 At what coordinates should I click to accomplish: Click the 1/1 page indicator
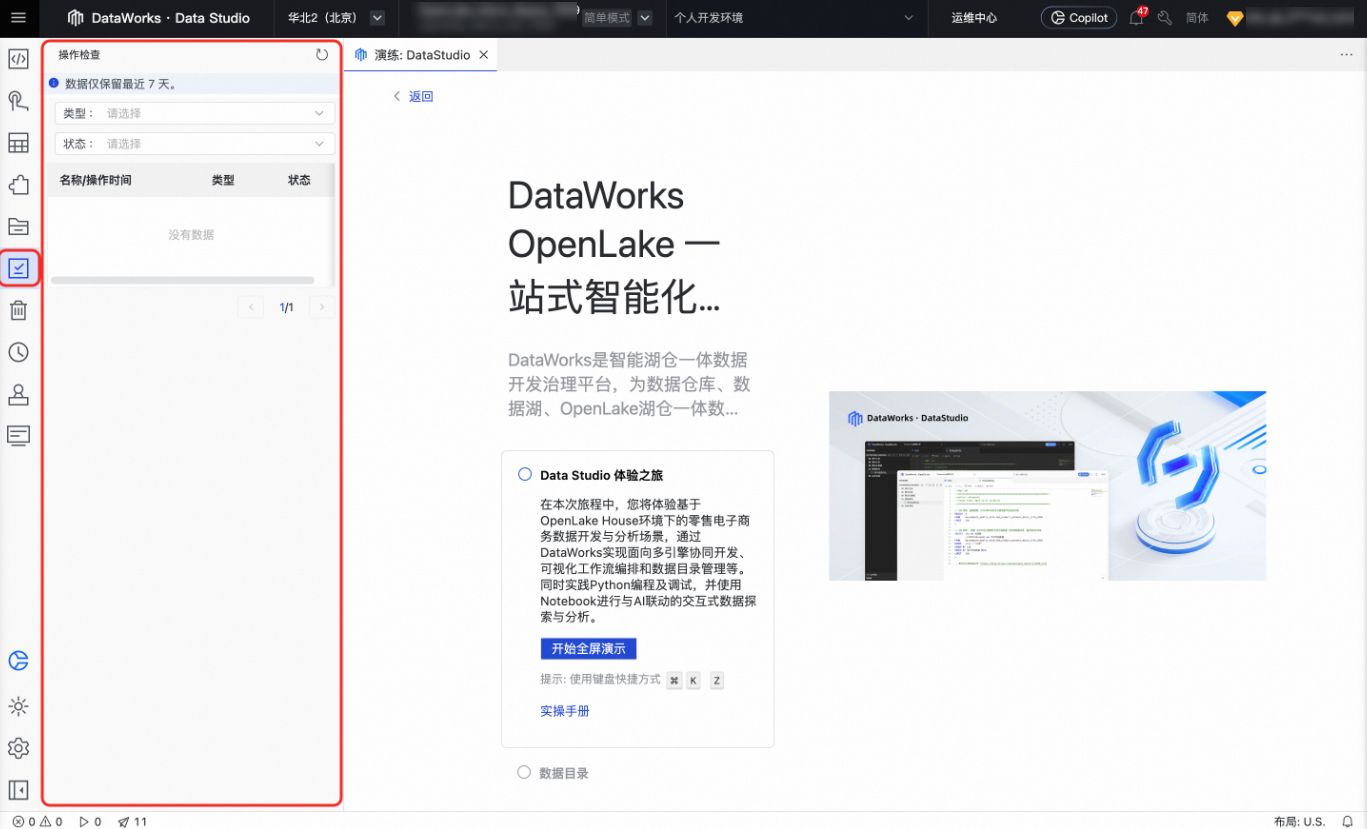(x=286, y=307)
